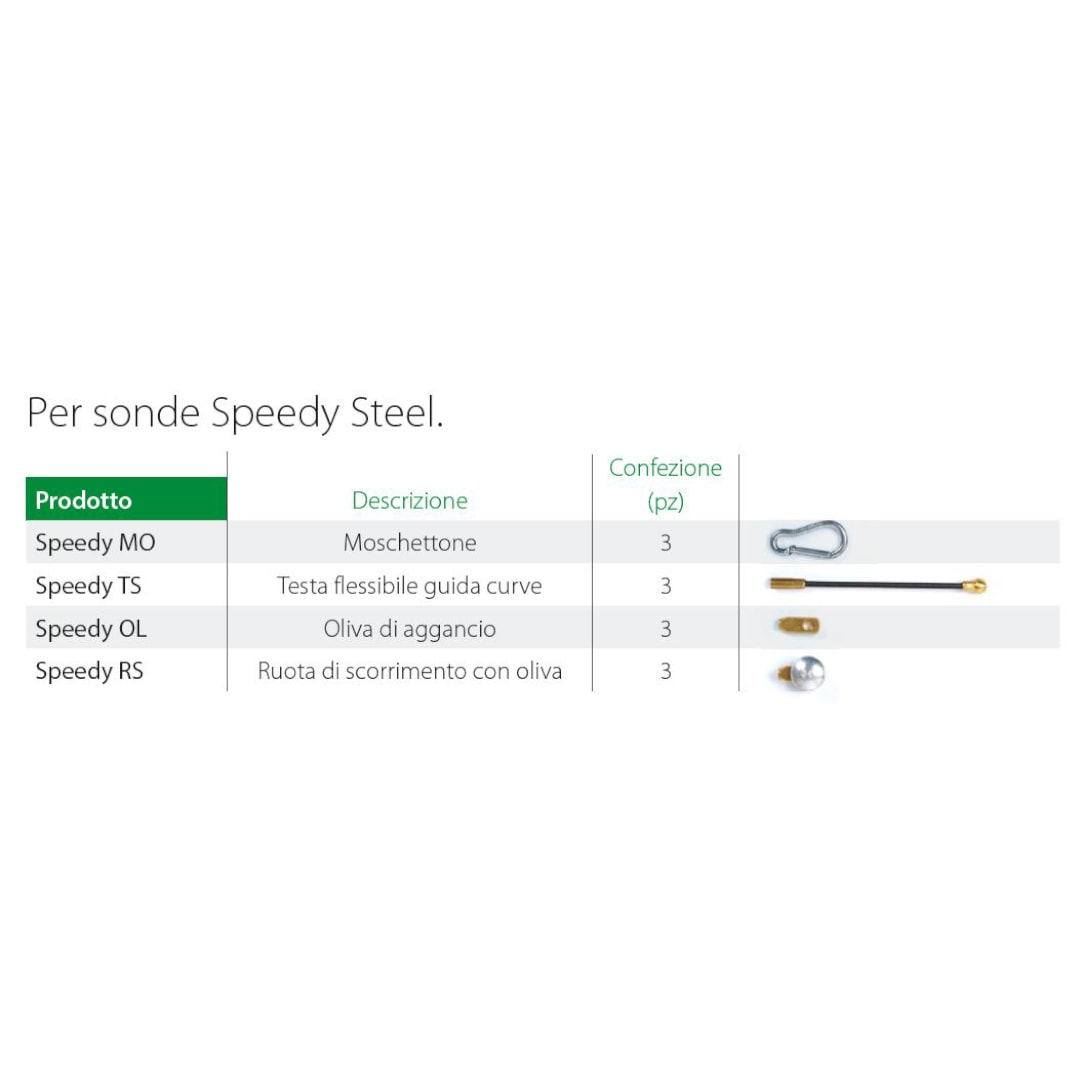
Task: Click the pack quantity for Speedy OL
Action: pos(665,629)
